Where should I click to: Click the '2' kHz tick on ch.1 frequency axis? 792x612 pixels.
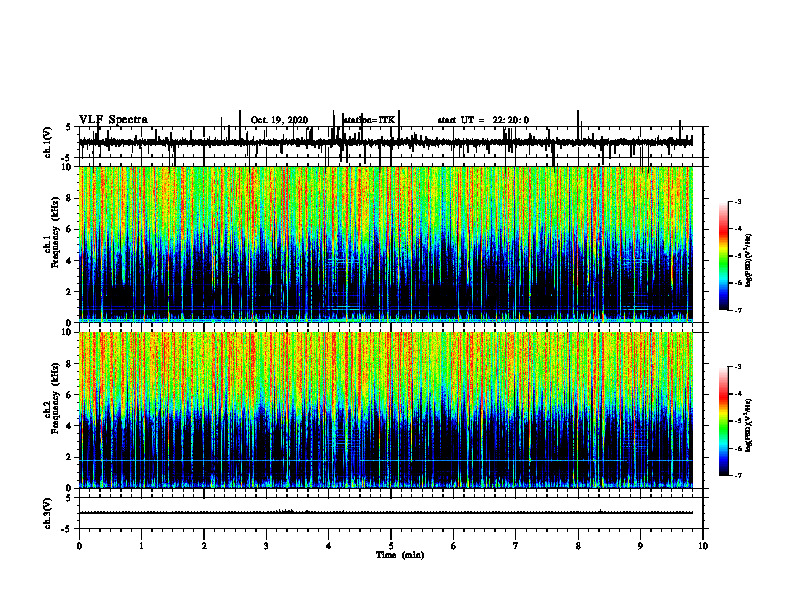click(70, 292)
